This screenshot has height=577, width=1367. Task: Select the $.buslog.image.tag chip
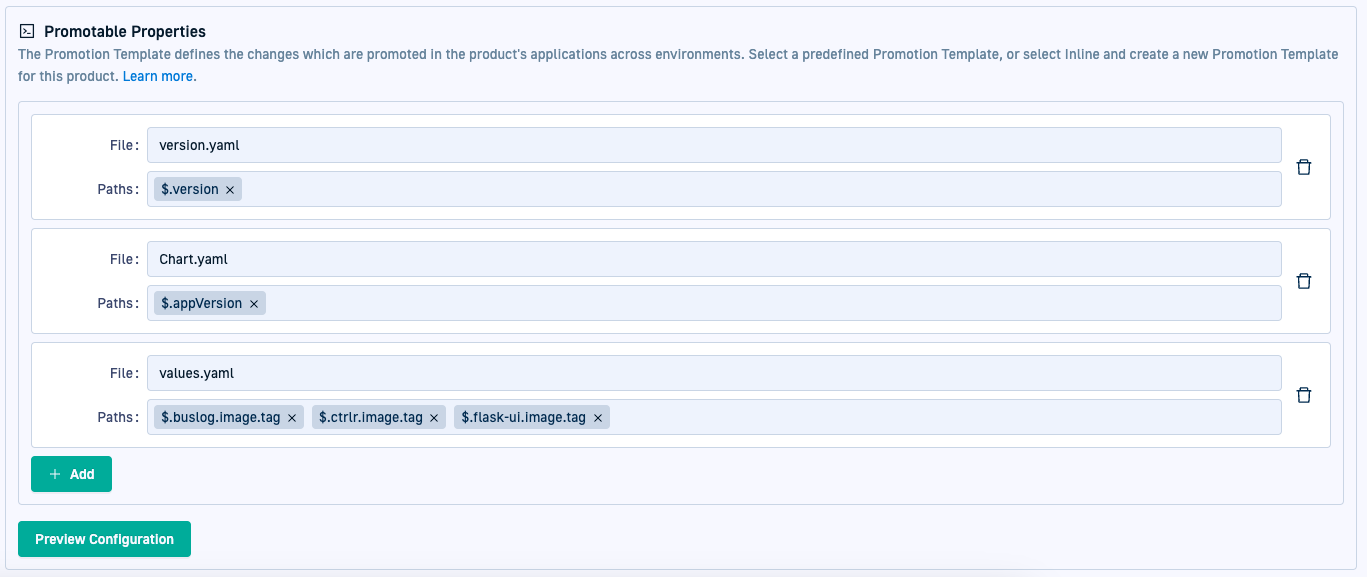click(x=220, y=418)
